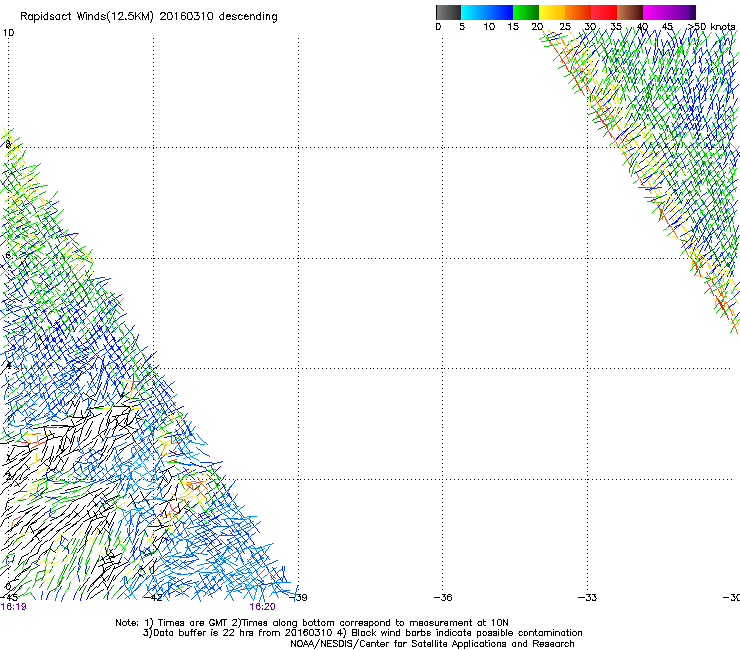Click the brown 35-40 knots color segment

[630, 12]
